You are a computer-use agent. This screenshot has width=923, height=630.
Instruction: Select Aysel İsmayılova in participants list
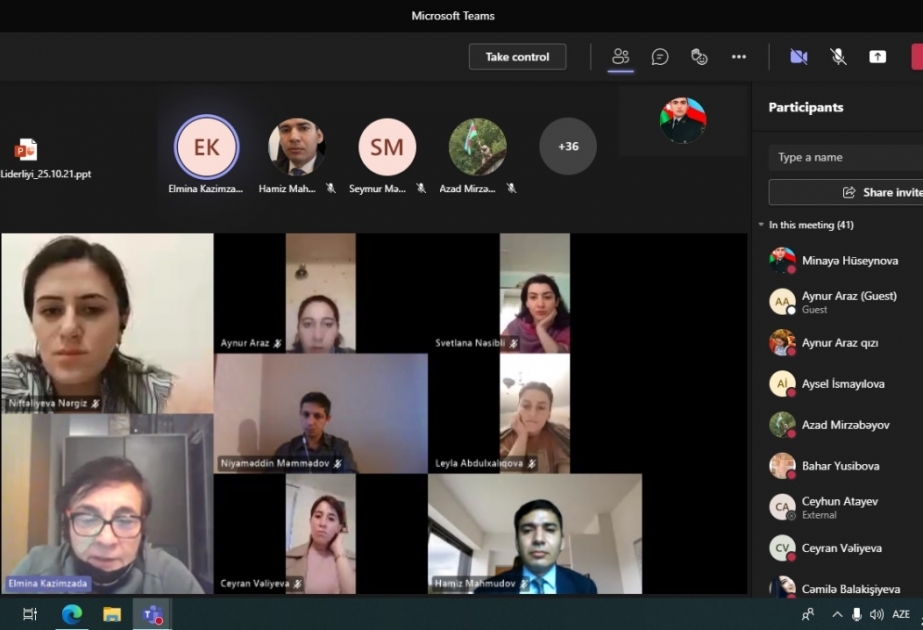click(x=840, y=384)
